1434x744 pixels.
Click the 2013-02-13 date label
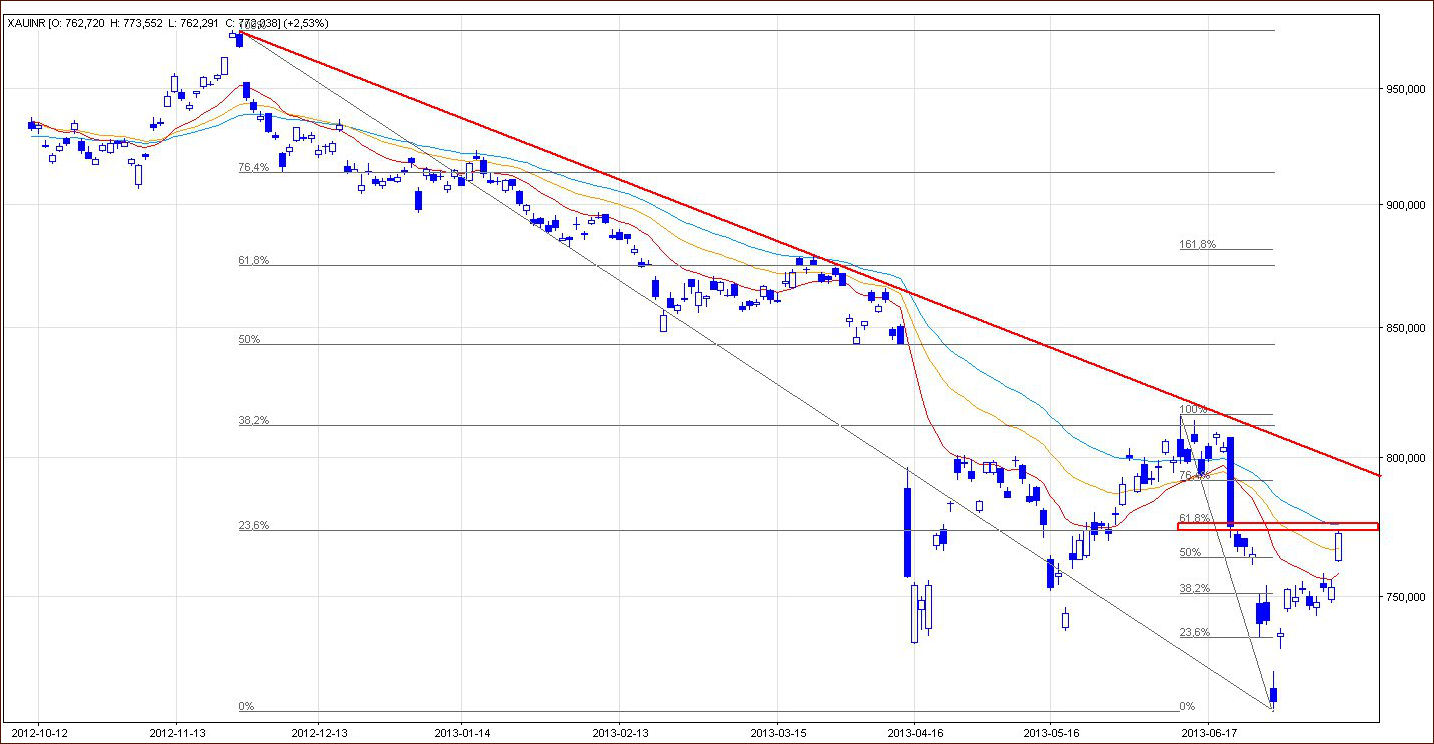point(619,732)
